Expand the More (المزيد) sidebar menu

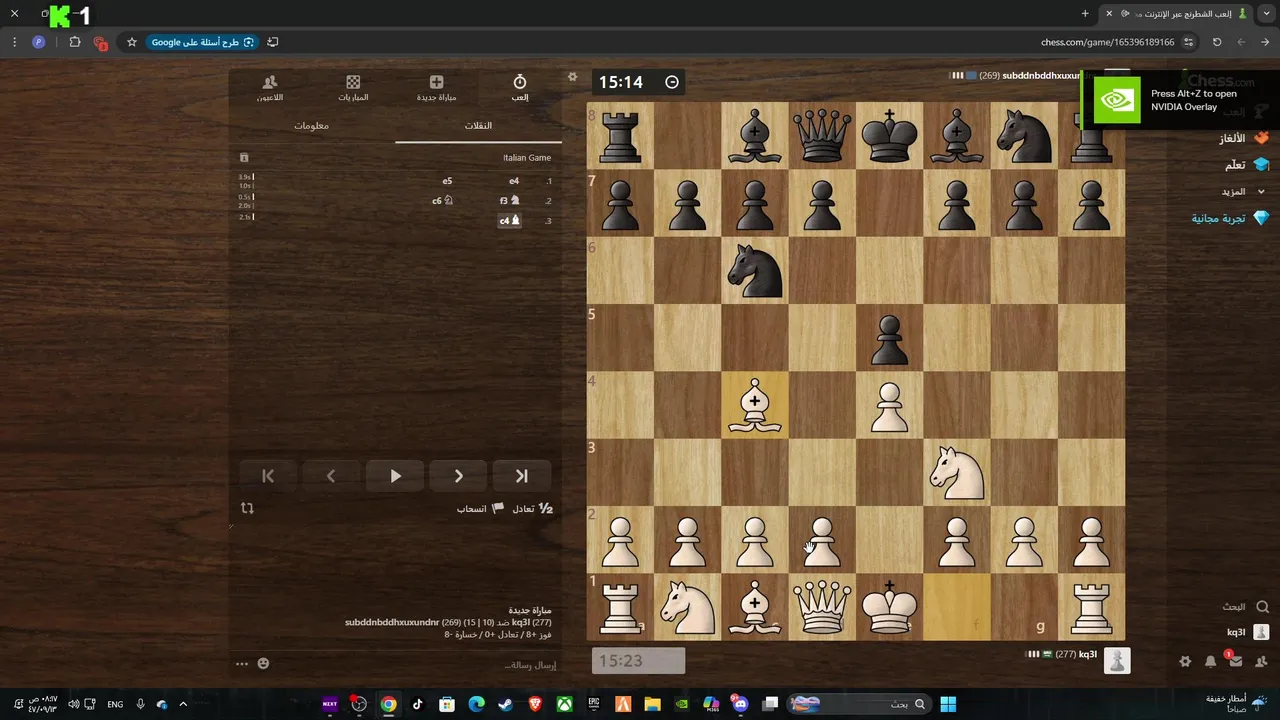pos(1242,191)
